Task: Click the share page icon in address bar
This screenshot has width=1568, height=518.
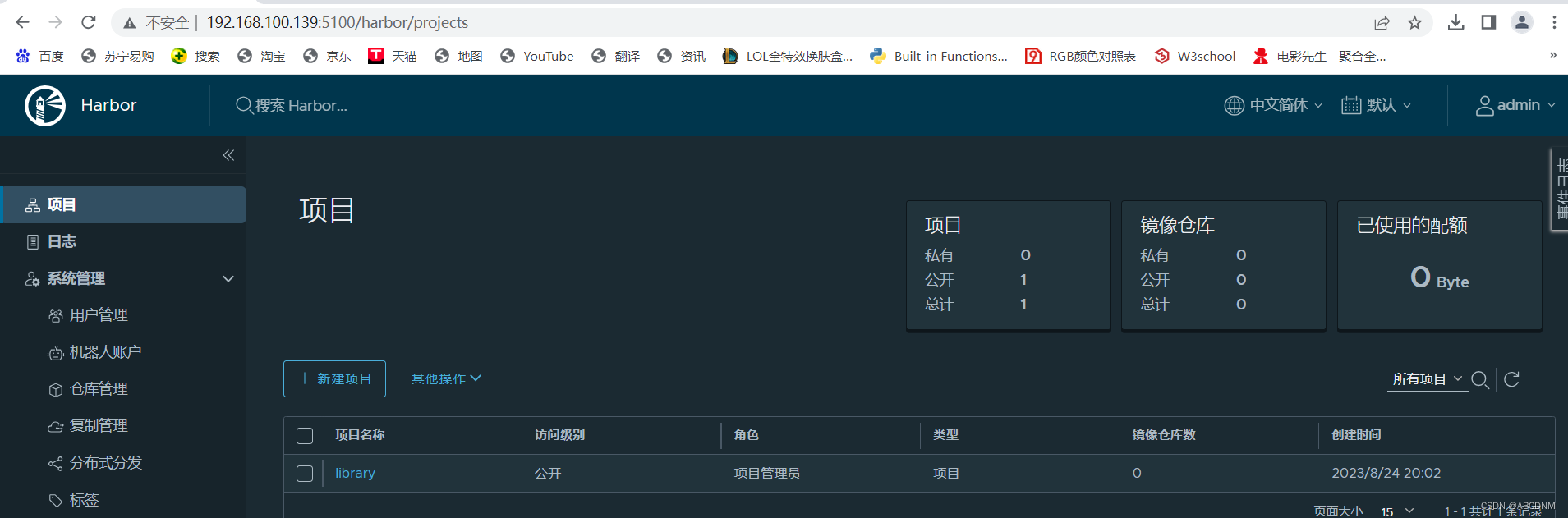Action: [x=1382, y=23]
